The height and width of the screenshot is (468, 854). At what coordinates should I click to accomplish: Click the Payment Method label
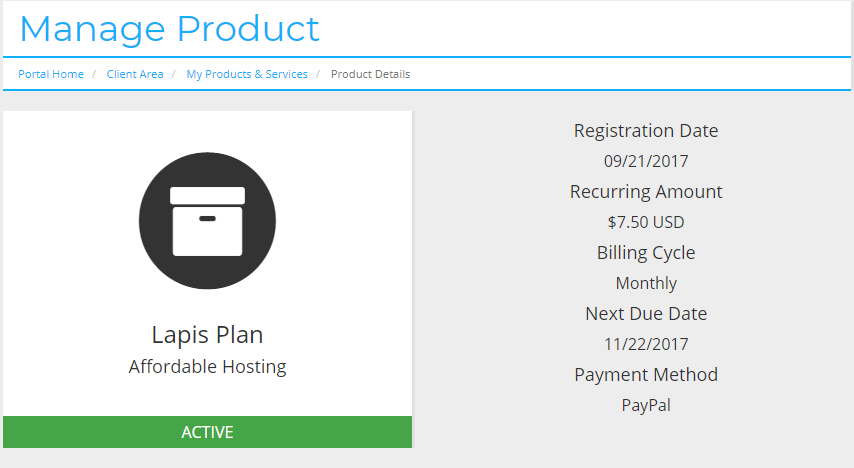(646, 375)
